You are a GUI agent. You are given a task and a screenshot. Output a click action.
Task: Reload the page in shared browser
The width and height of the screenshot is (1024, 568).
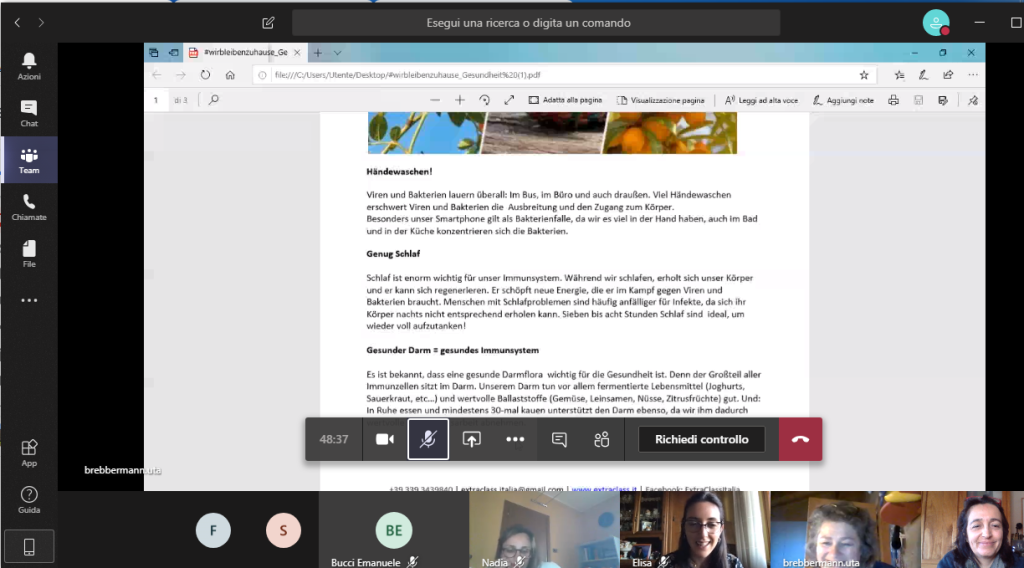205,74
